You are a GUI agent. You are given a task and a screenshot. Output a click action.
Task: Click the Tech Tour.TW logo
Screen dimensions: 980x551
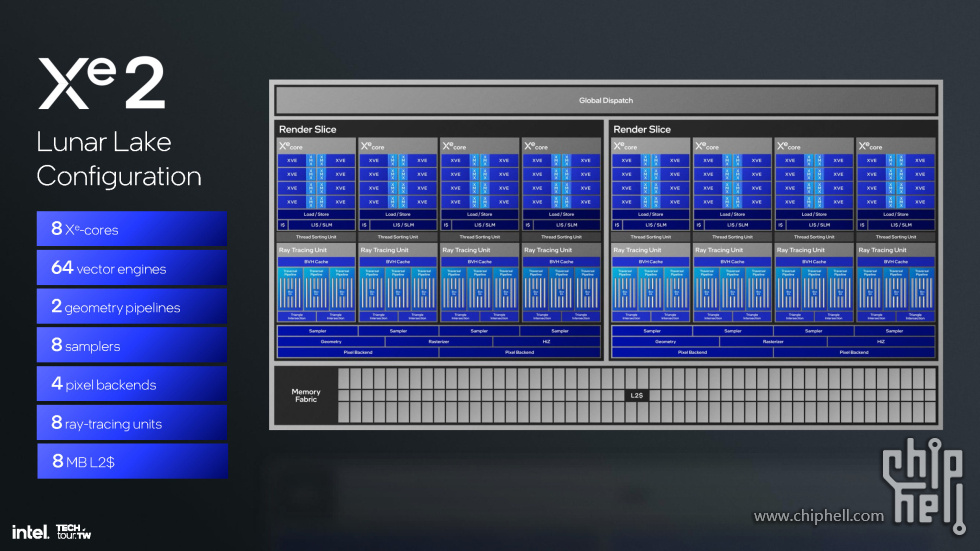(x=74, y=532)
